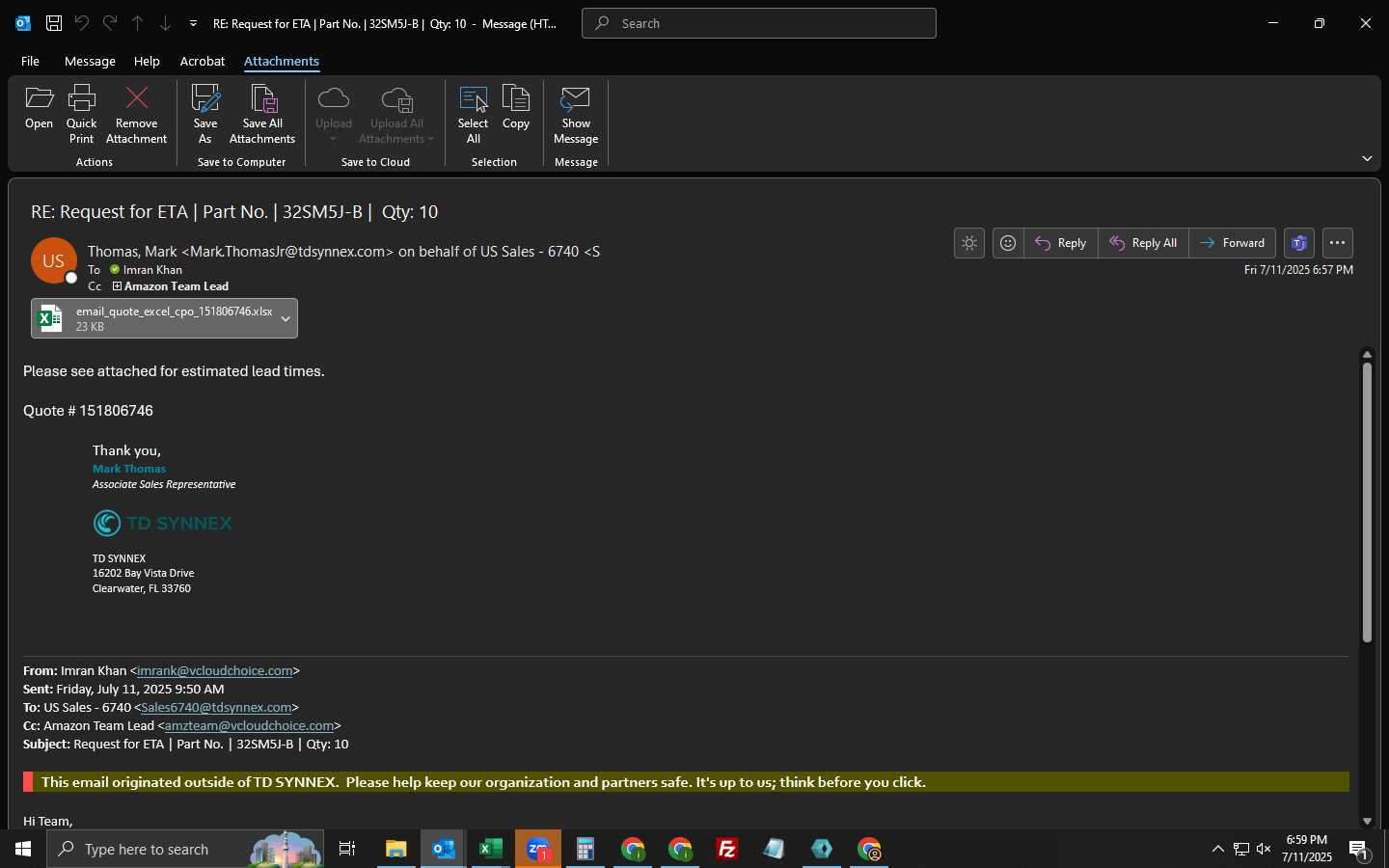Click the email subject heading
The height and width of the screenshot is (868, 1389).
tap(234, 212)
